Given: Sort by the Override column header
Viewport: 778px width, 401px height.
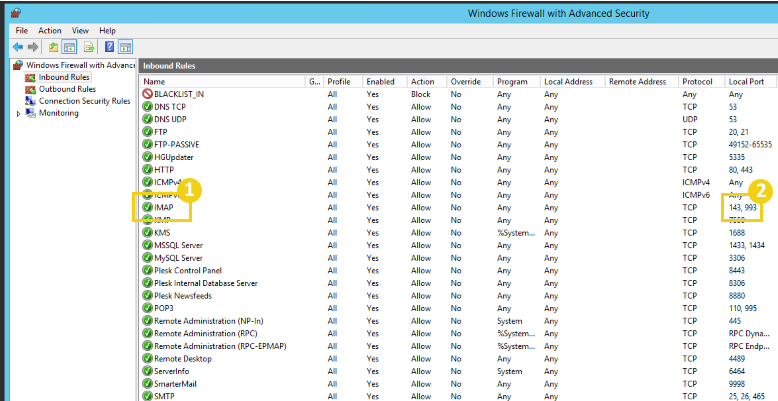Looking at the screenshot, I should tap(470, 81).
